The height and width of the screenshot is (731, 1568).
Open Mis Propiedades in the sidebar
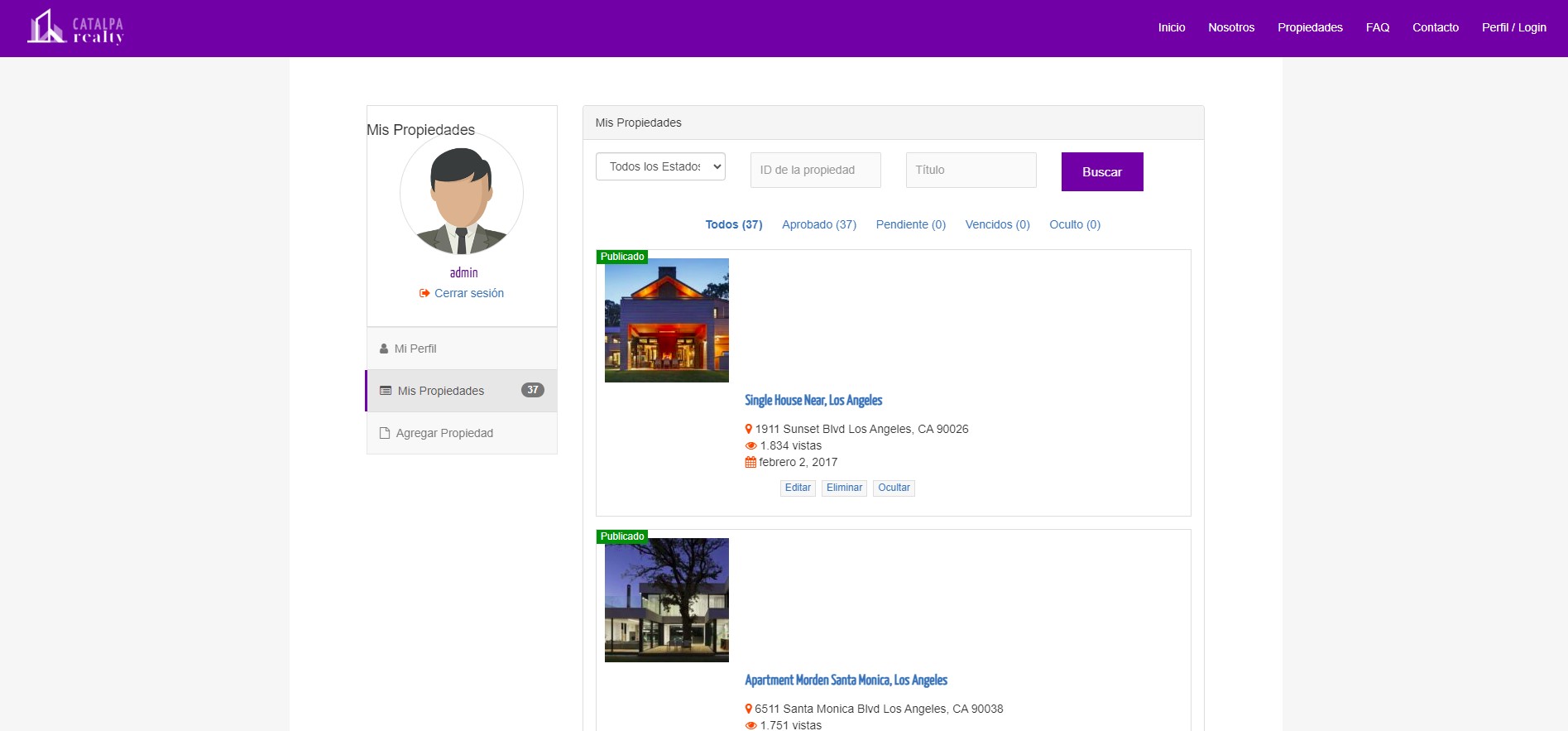(462, 391)
